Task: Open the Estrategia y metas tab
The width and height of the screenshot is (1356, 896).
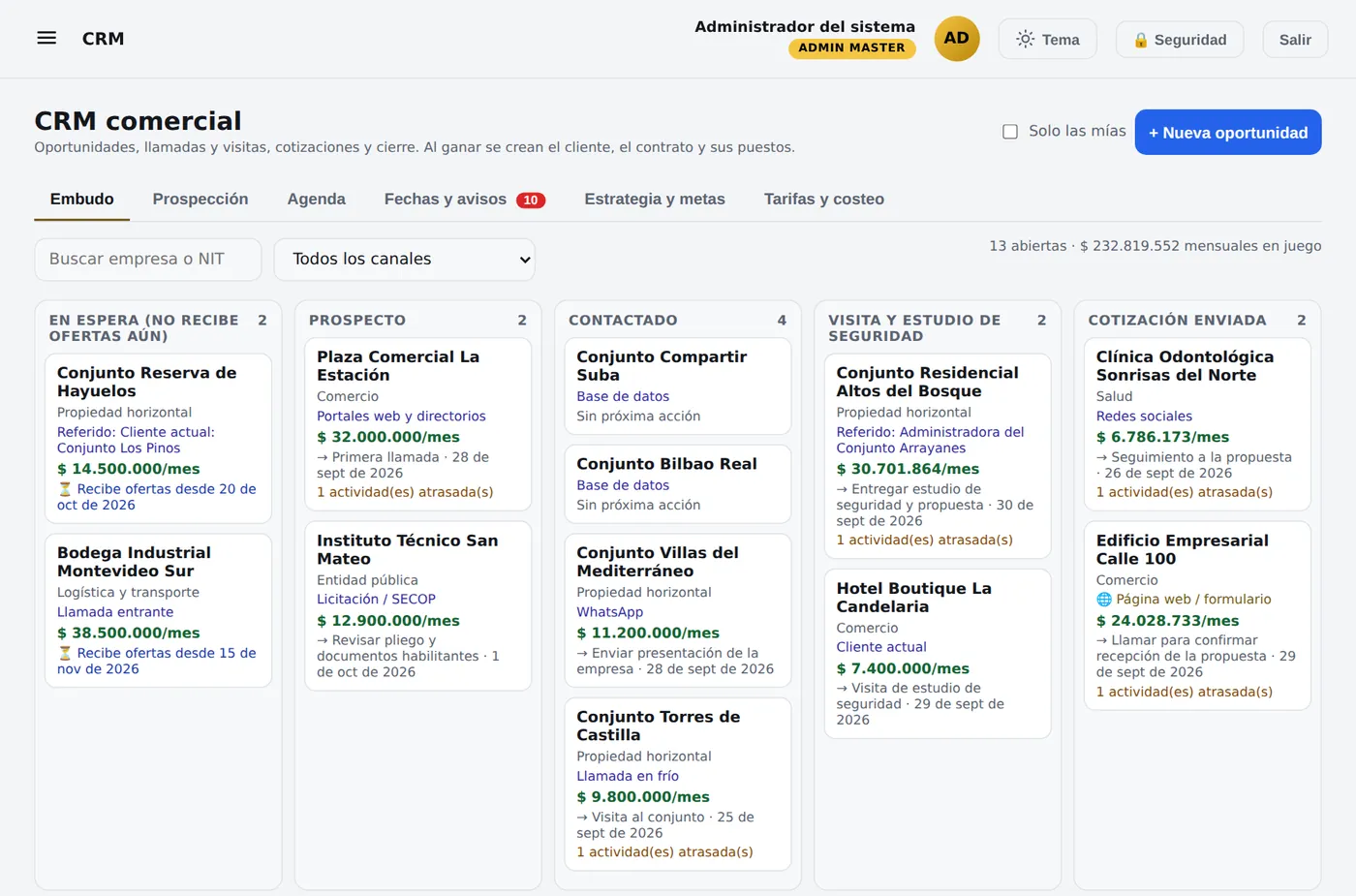Action: (x=655, y=199)
